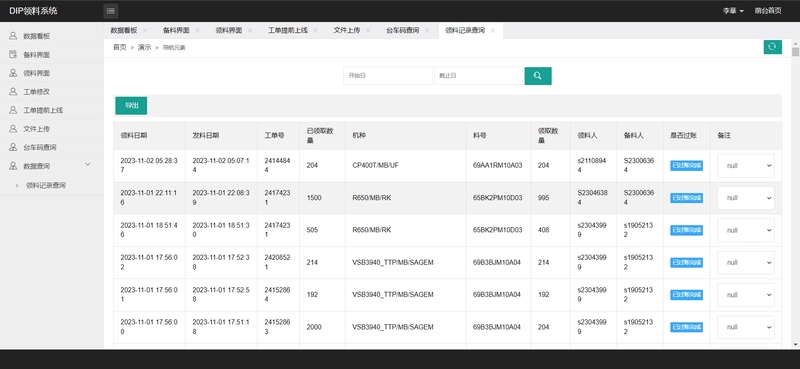Click the 截止日 end date field
This screenshot has height=369, width=800.
pyautogui.click(x=479, y=76)
